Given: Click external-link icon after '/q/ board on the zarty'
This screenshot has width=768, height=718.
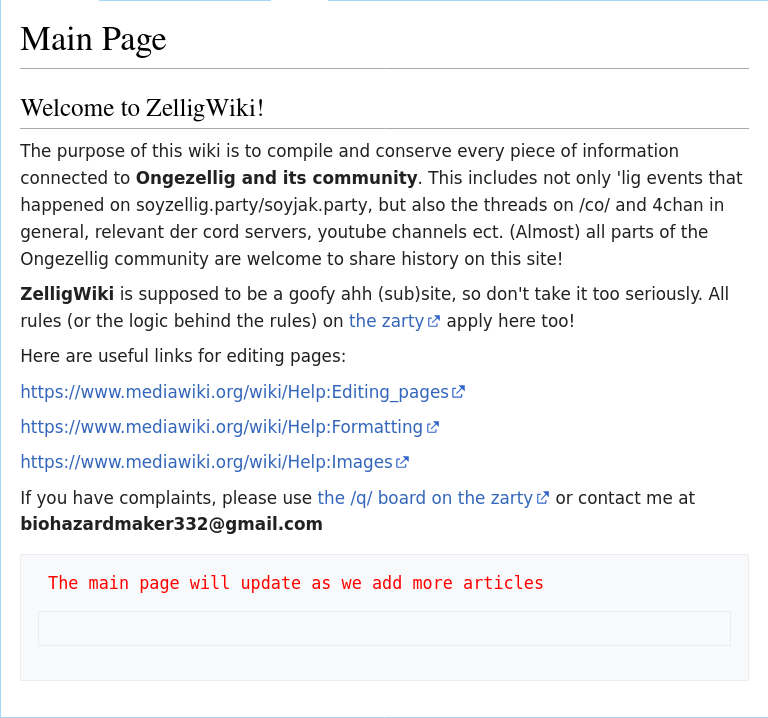Looking at the screenshot, I should click(543, 498).
